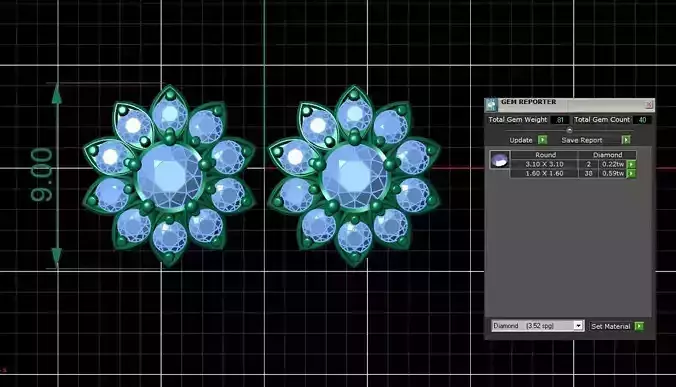The height and width of the screenshot is (387, 676).
Task: Click the Diamond column header
Action: pyautogui.click(x=607, y=155)
